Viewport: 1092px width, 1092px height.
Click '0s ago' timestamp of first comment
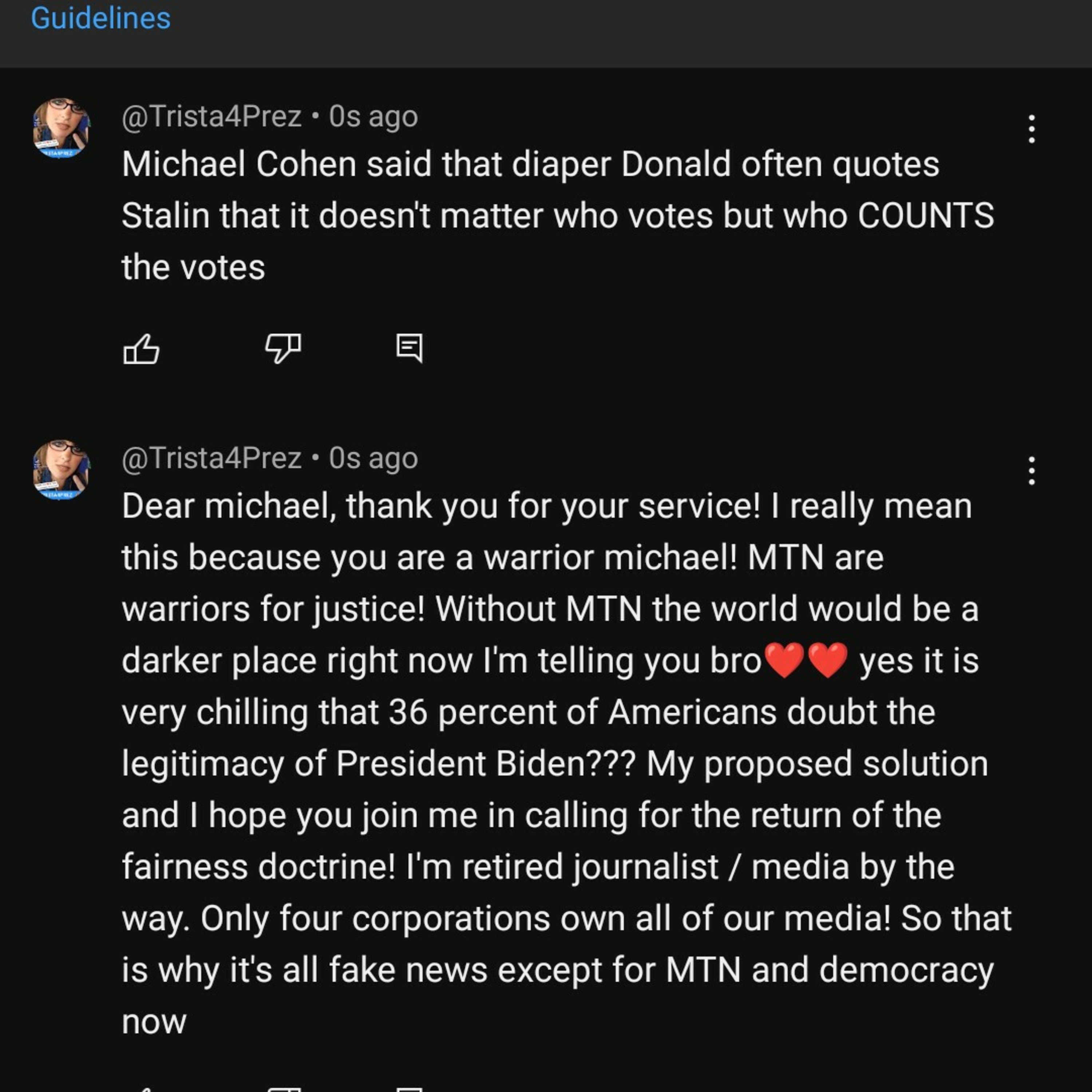(x=373, y=116)
